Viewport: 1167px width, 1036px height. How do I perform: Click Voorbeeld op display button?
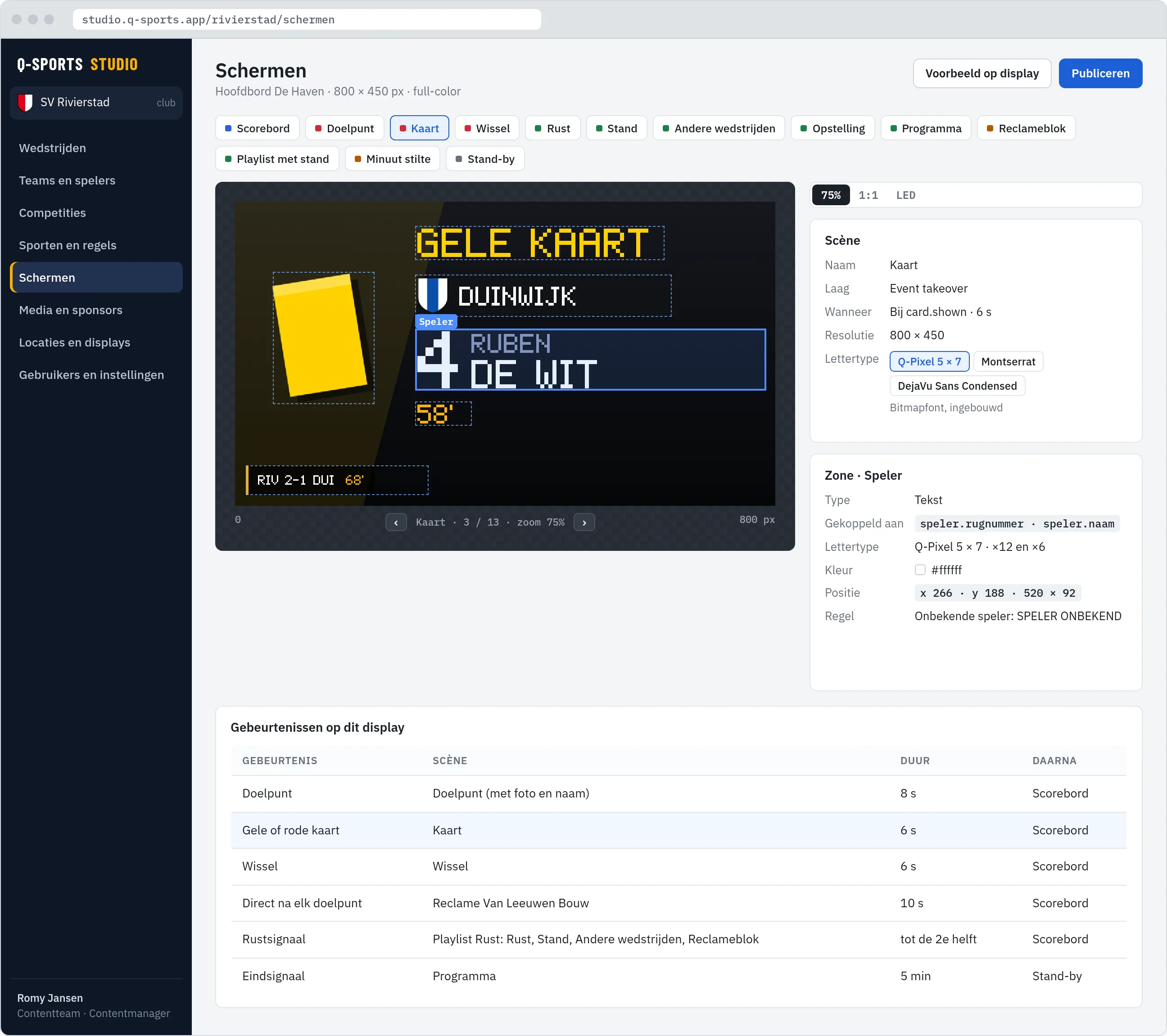tap(982, 74)
